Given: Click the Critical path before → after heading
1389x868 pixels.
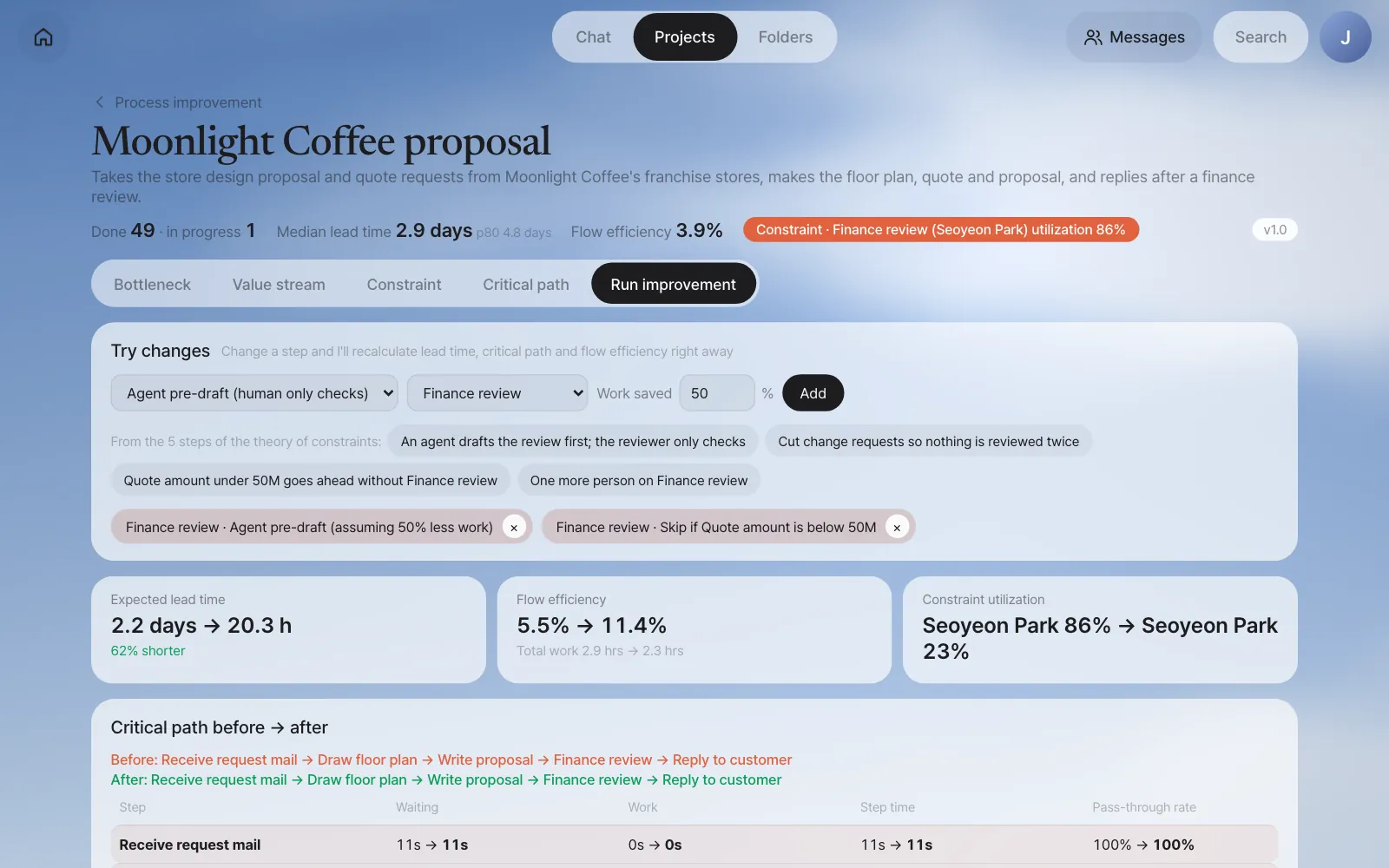Looking at the screenshot, I should click(x=219, y=727).
